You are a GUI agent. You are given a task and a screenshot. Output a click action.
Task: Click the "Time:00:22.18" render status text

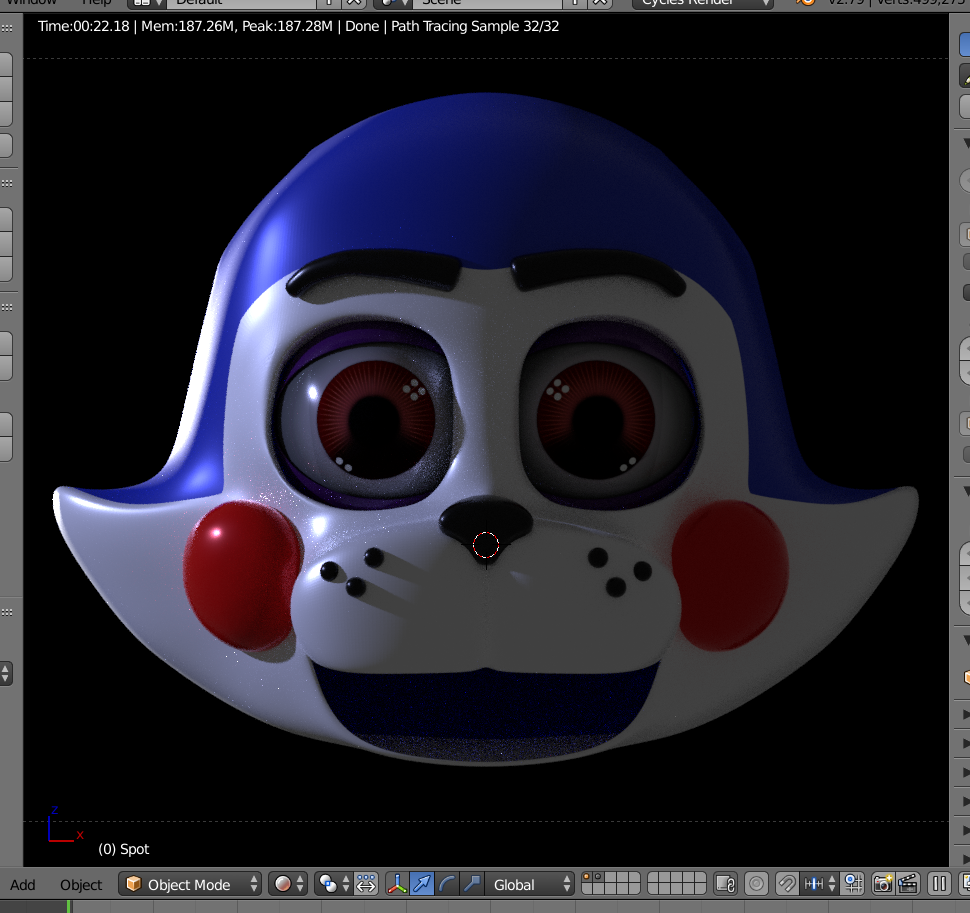(x=84, y=26)
